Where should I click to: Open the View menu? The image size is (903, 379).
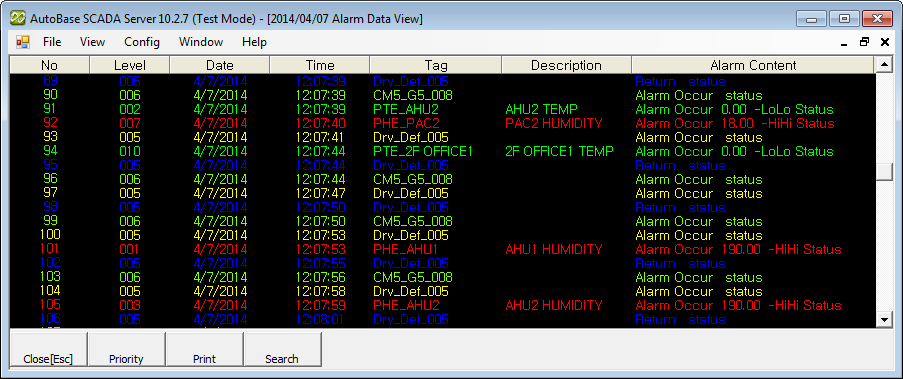92,42
